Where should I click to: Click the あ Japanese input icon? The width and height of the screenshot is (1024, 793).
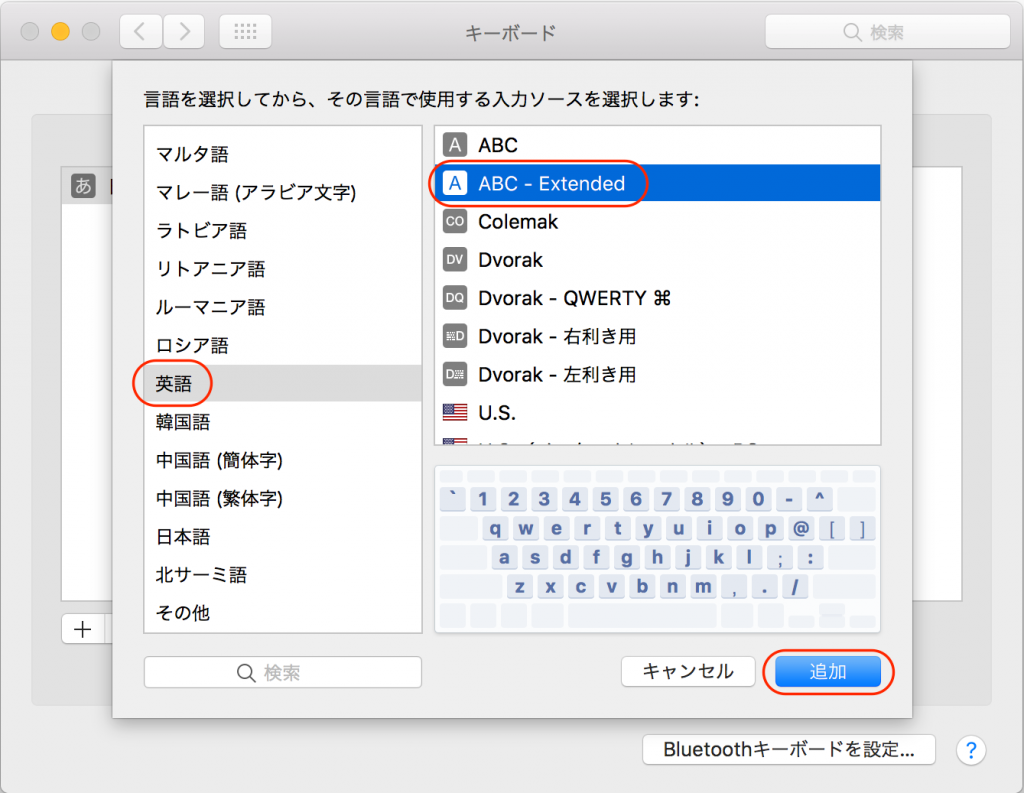click(83, 186)
